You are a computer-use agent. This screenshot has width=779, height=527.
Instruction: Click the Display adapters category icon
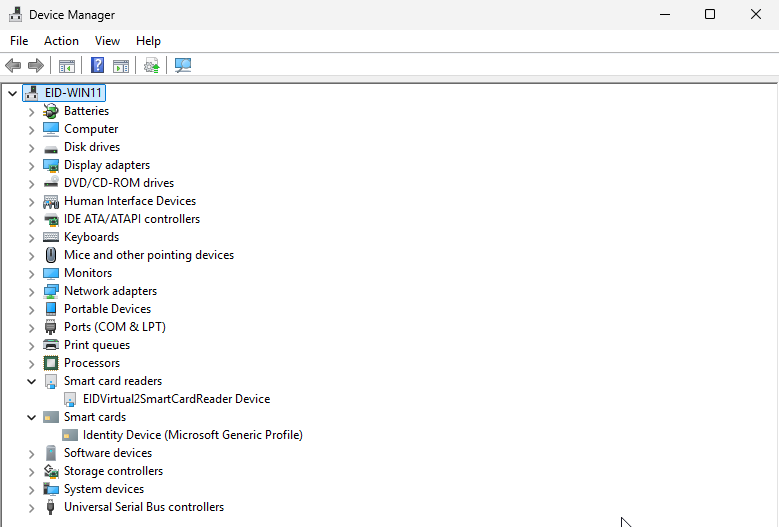point(51,165)
